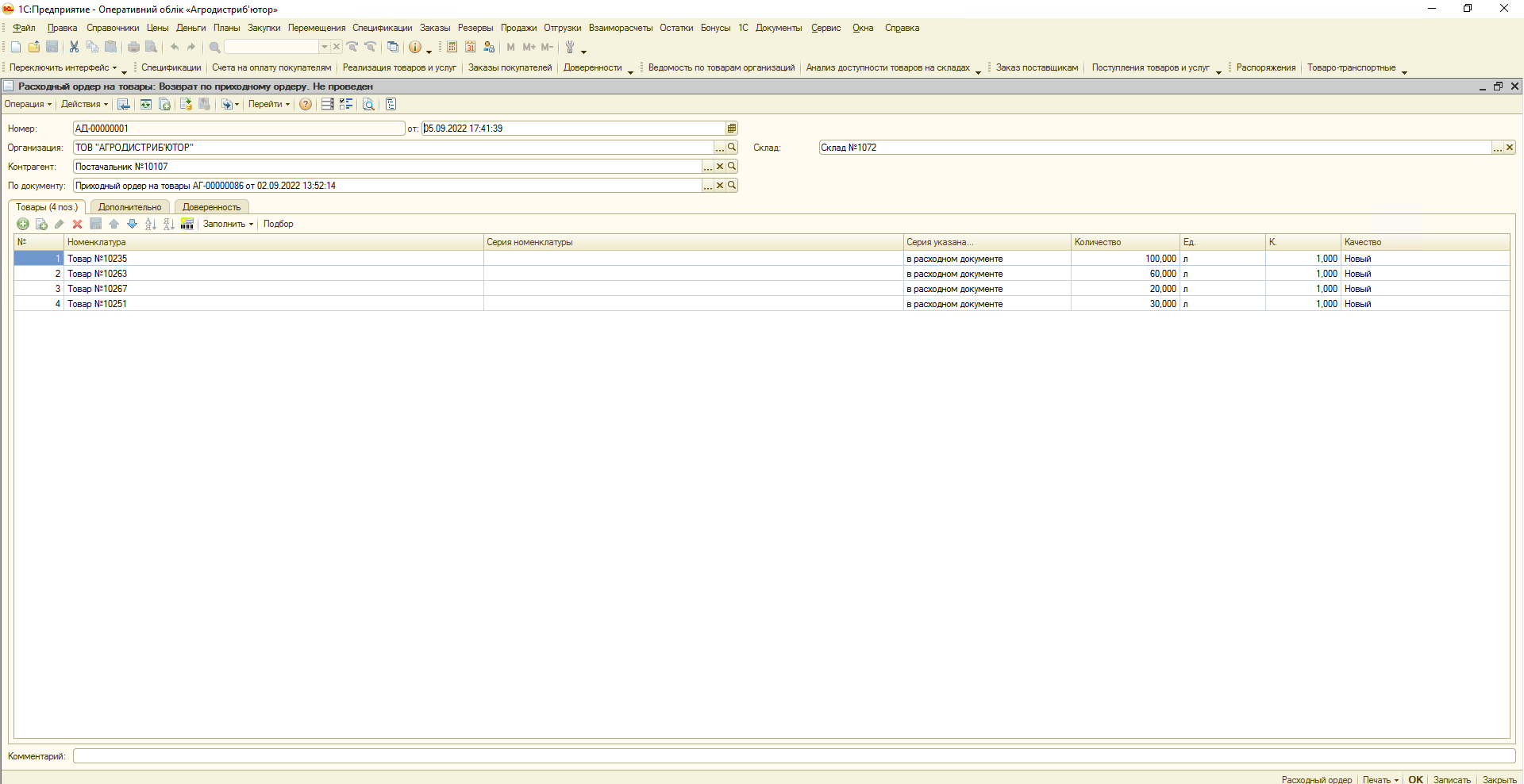
Task: Open the Справочники menu
Action: 113,28
